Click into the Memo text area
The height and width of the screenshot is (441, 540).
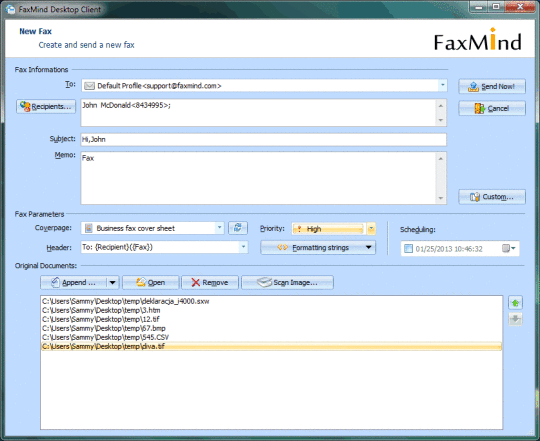point(259,178)
